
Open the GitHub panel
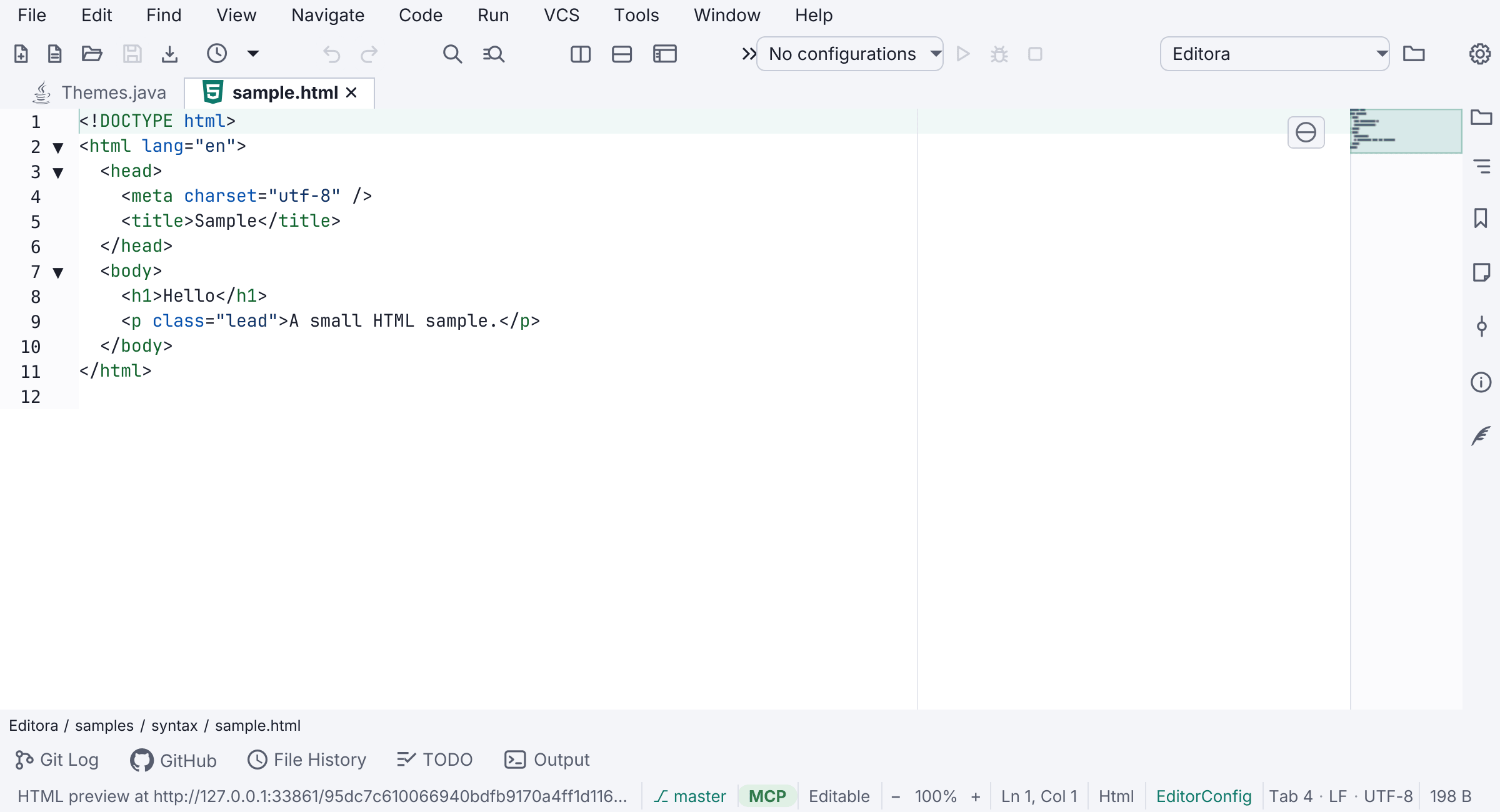(x=173, y=760)
